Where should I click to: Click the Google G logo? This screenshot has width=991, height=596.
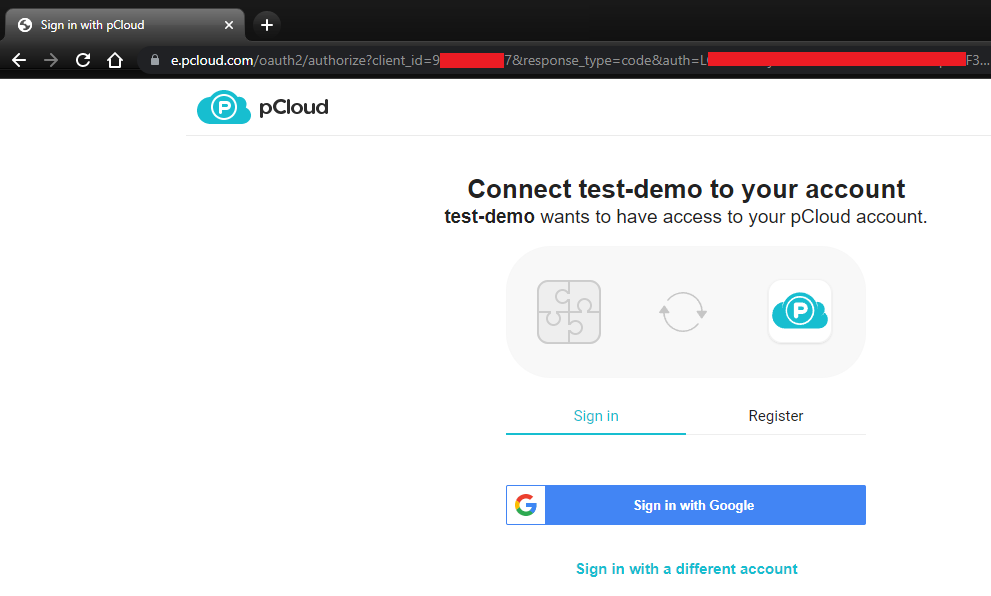(526, 505)
